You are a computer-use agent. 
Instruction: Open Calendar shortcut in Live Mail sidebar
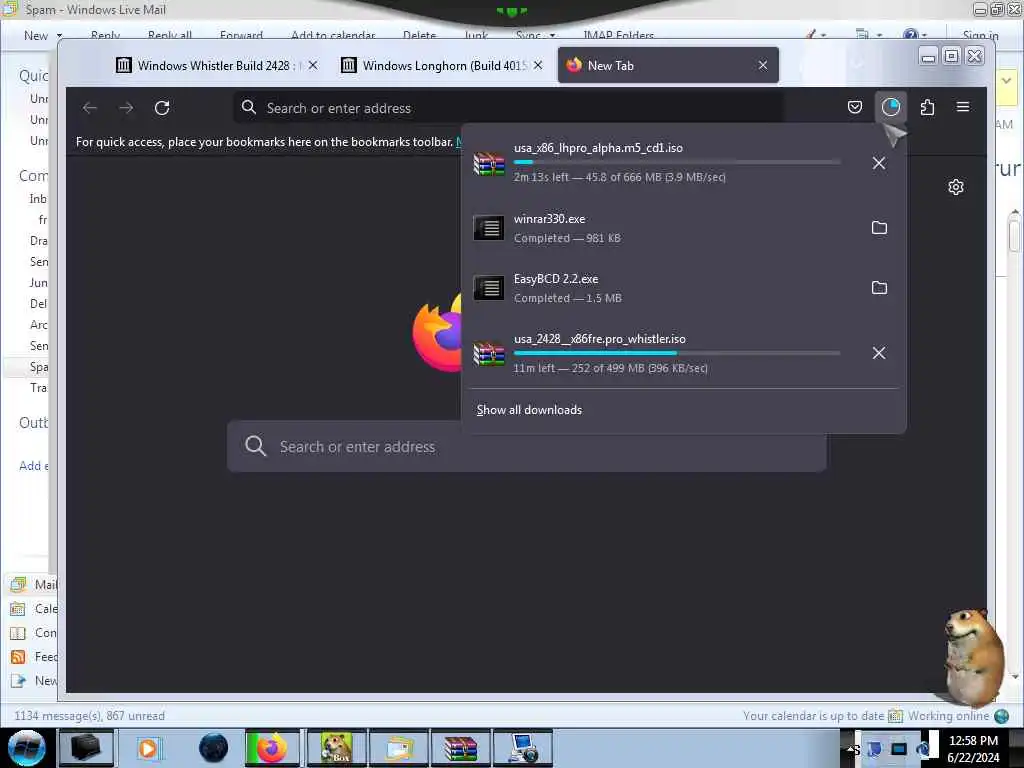[33, 609]
